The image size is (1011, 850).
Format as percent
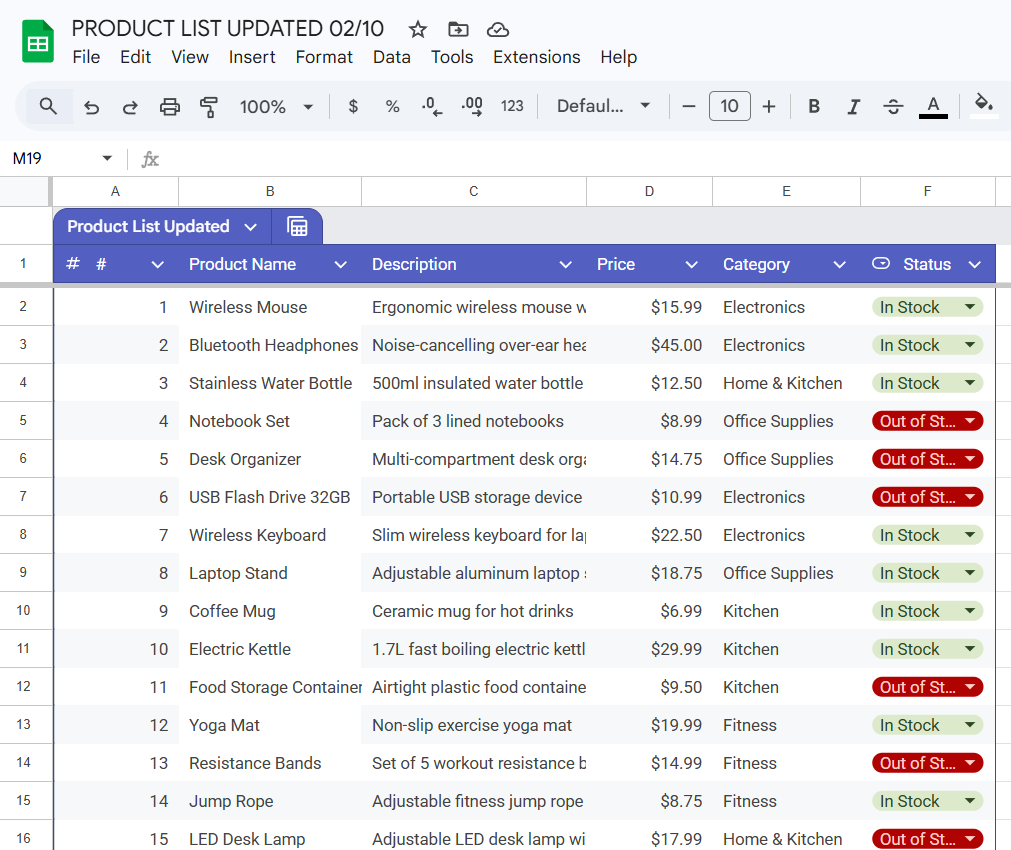pos(392,106)
